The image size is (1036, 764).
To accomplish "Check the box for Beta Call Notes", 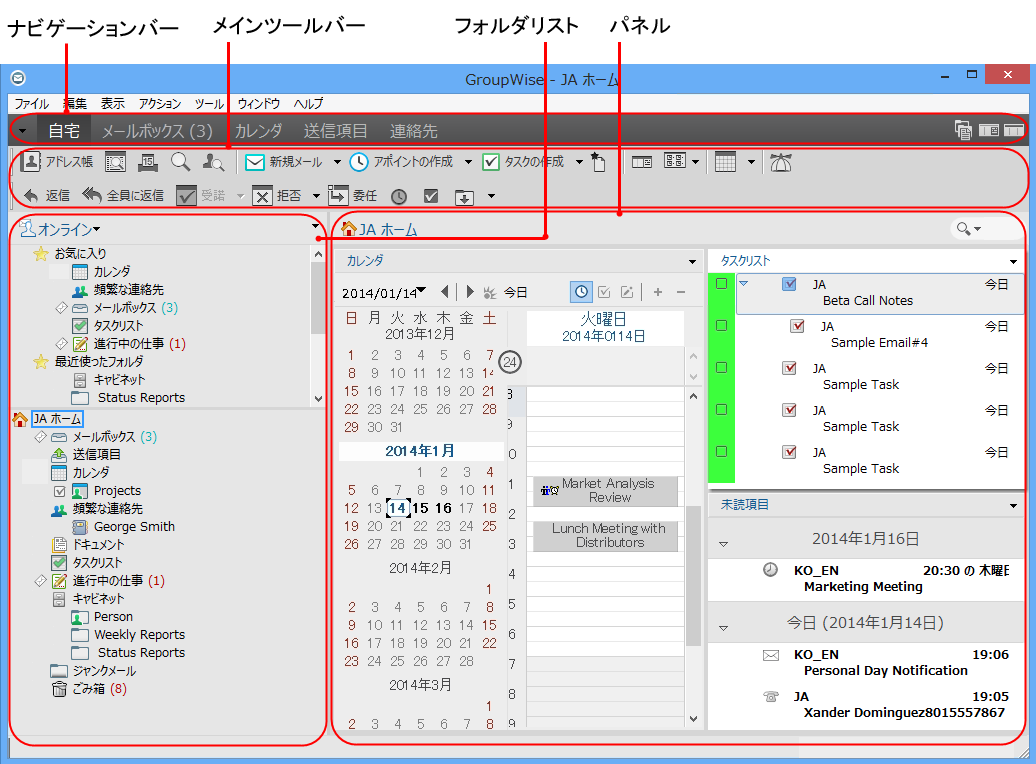I will (x=789, y=284).
